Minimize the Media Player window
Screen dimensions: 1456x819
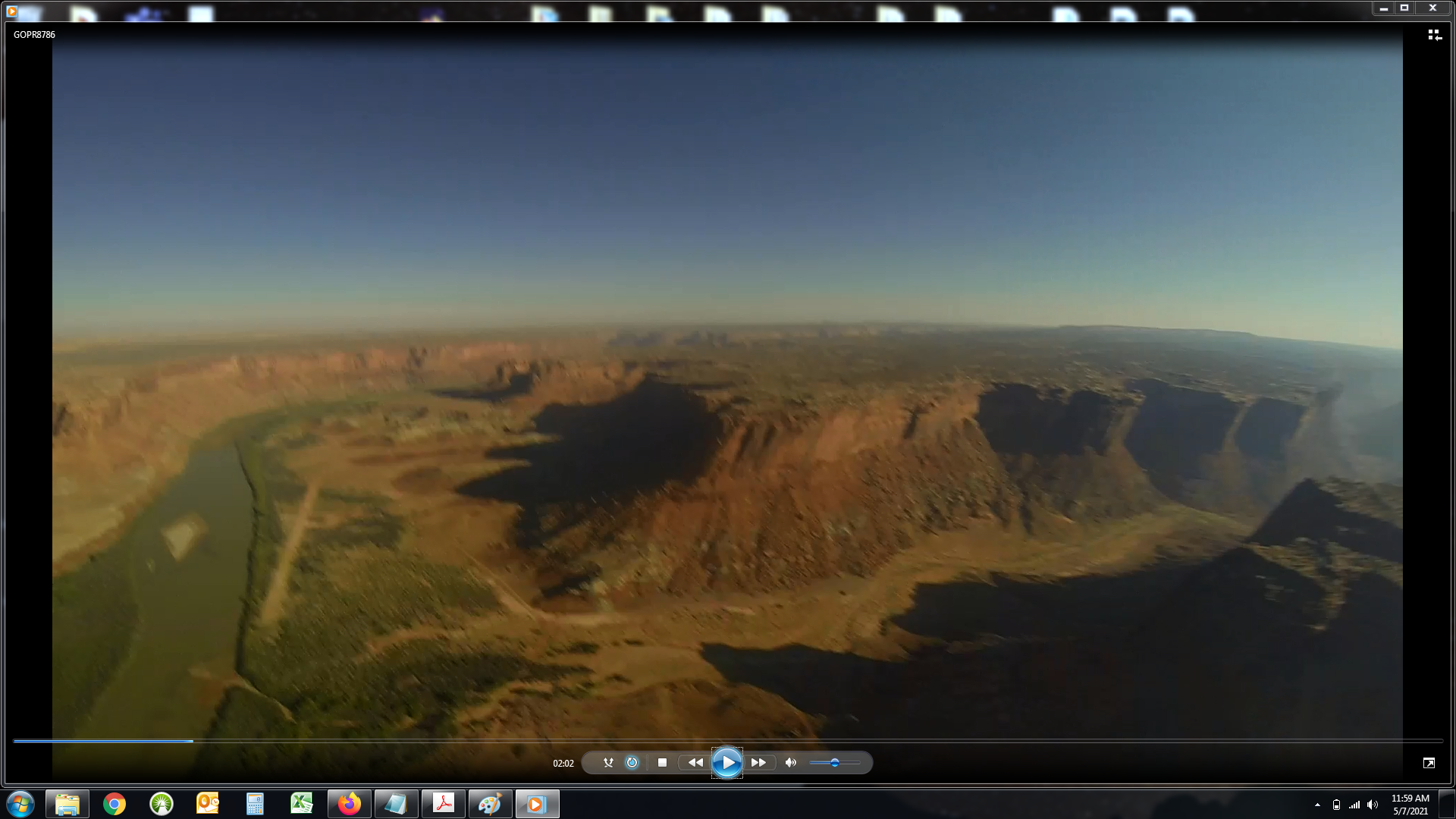[1383, 8]
